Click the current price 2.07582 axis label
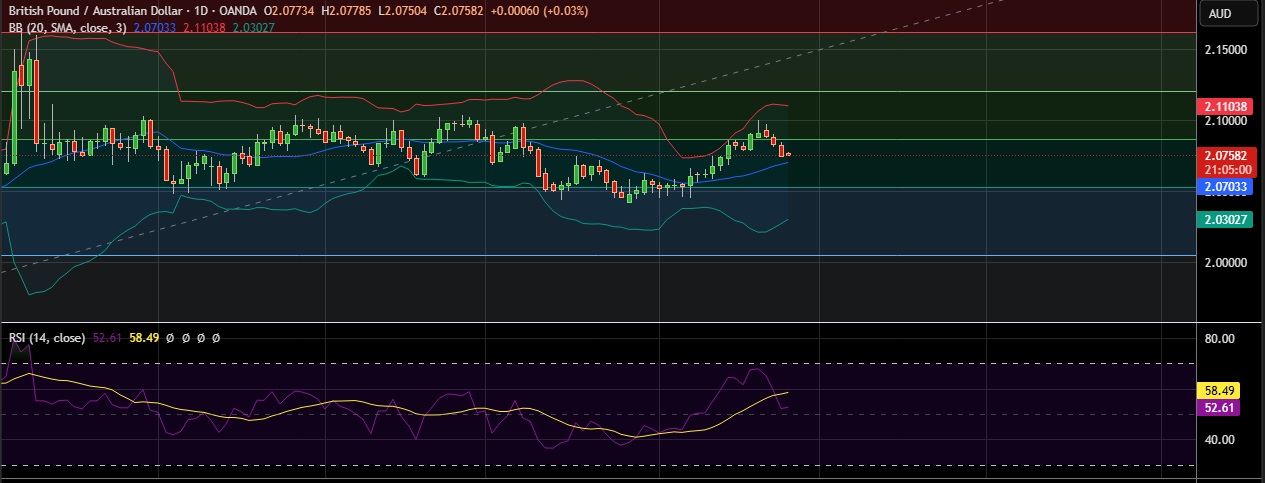This screenshot has width=1265, height=483. click(1224, 156)
